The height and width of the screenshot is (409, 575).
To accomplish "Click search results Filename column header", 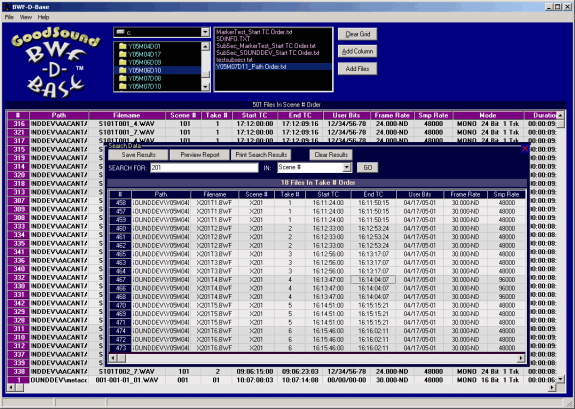I will [x=215, y=194].
